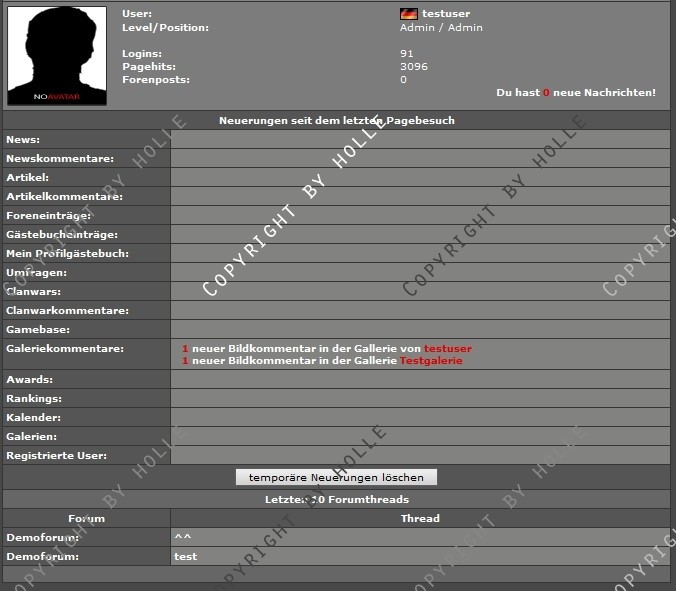Click the 'Galerien:' row label
Screen dimensions: 676x591
(x=31, y=436)
